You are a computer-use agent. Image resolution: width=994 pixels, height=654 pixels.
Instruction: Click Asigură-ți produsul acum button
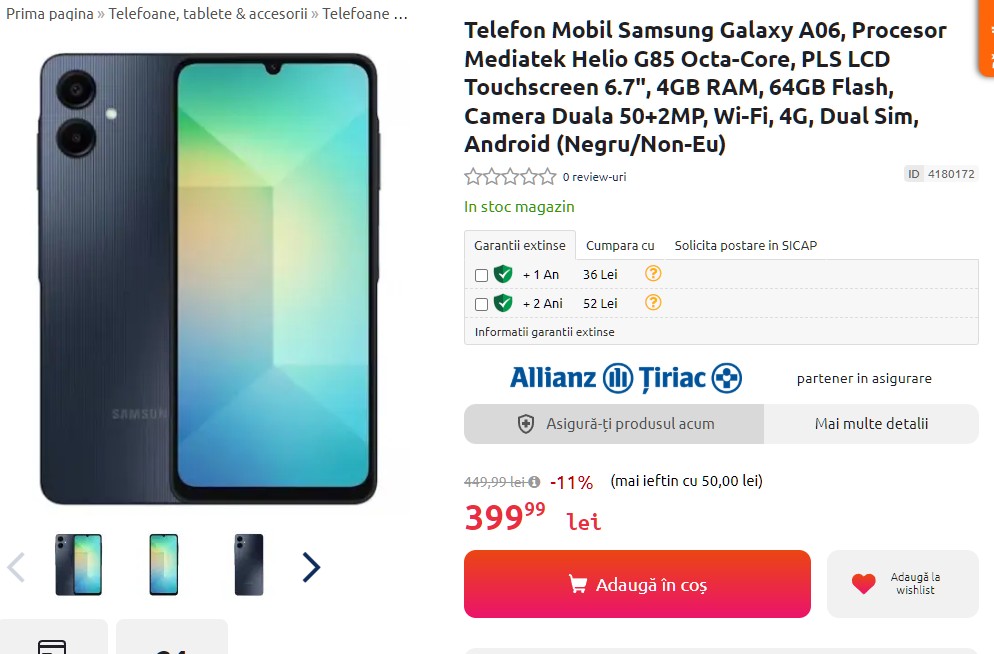pyautogui.click(x=614, y=424)
